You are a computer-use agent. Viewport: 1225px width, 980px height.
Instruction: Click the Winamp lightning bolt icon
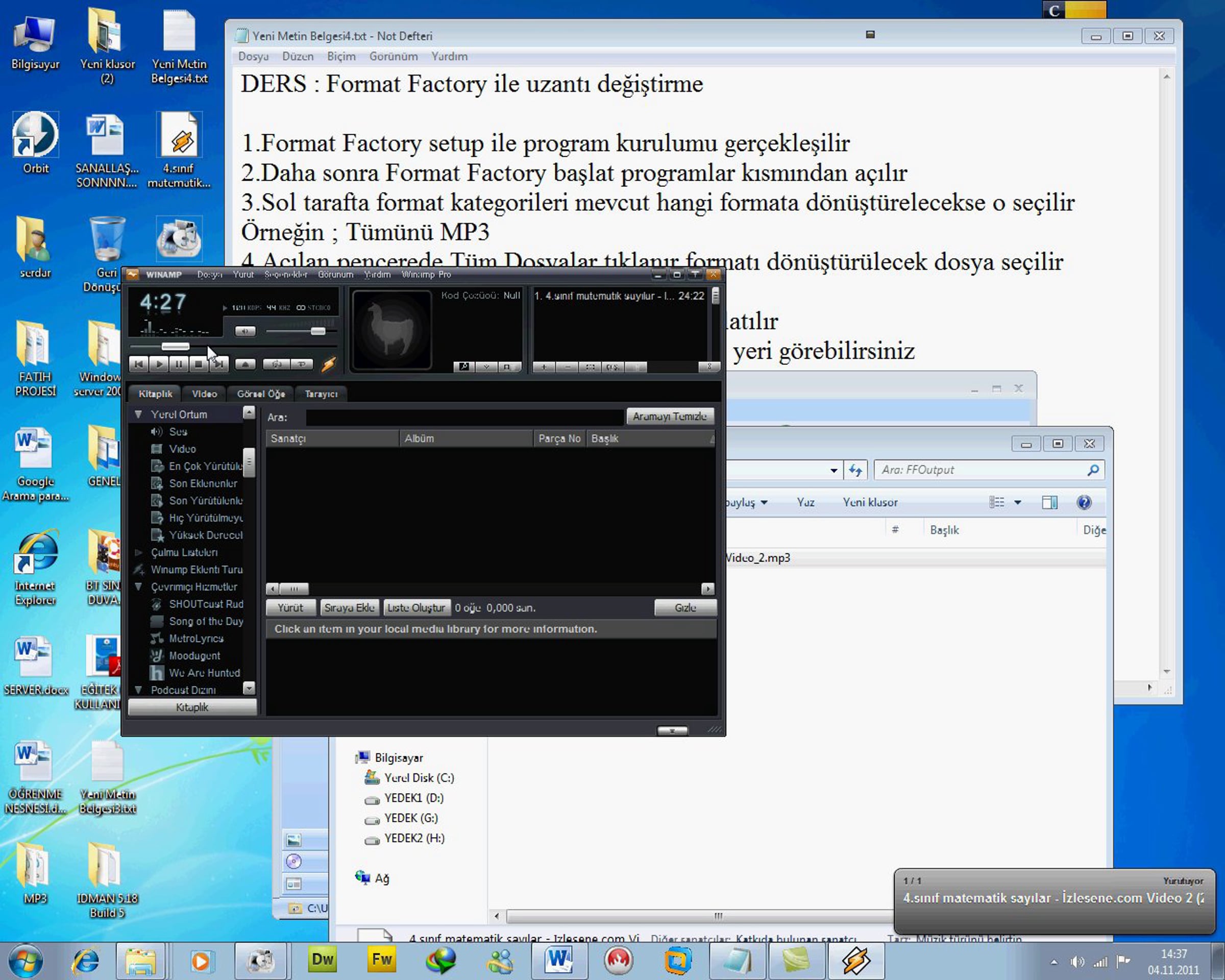(328, 364)
